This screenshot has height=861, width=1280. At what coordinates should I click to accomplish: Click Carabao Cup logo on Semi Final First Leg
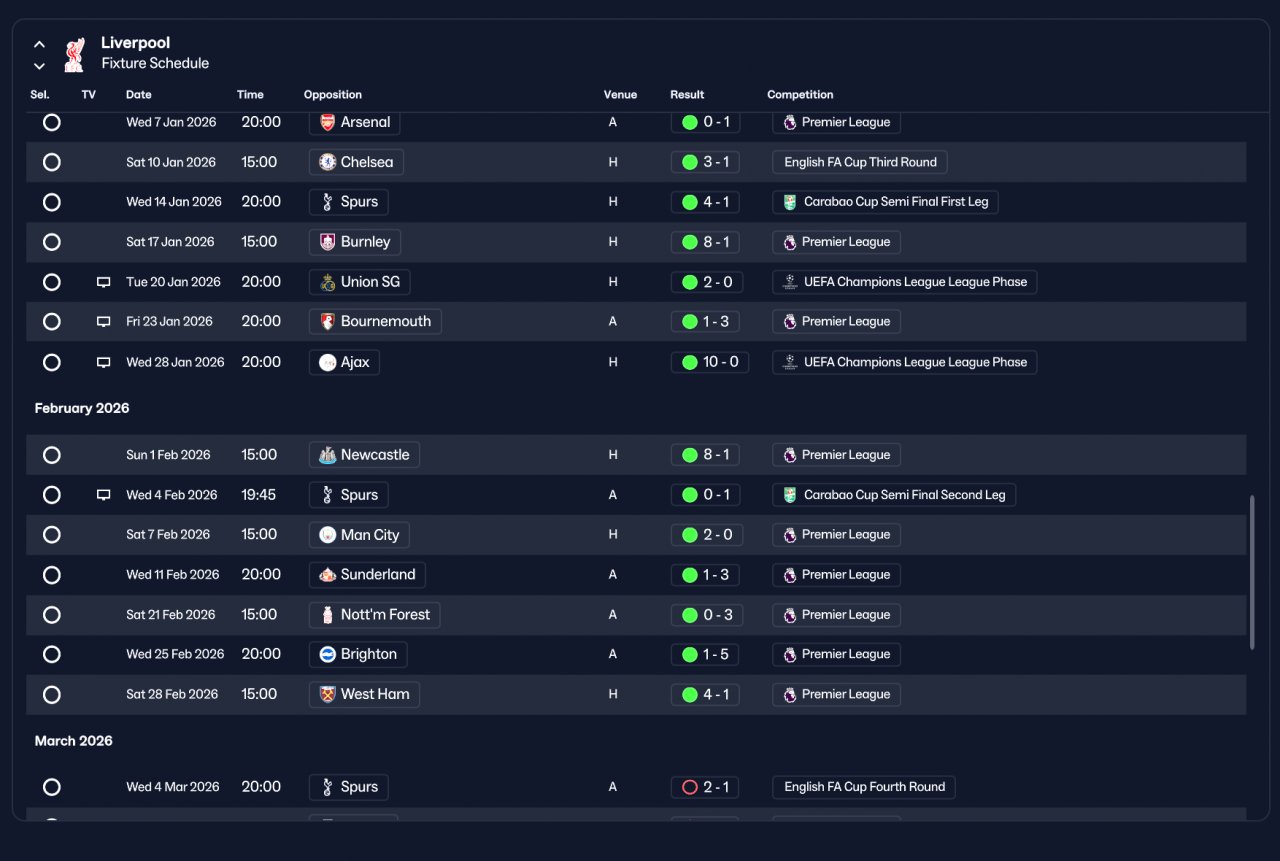click(x=790, y=202)
